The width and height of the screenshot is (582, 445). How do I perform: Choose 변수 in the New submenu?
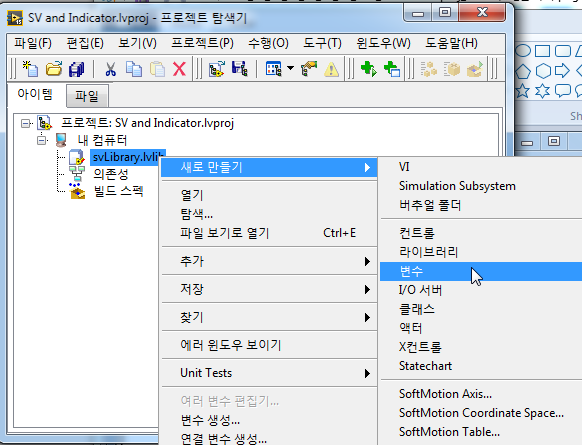point(481,271)
